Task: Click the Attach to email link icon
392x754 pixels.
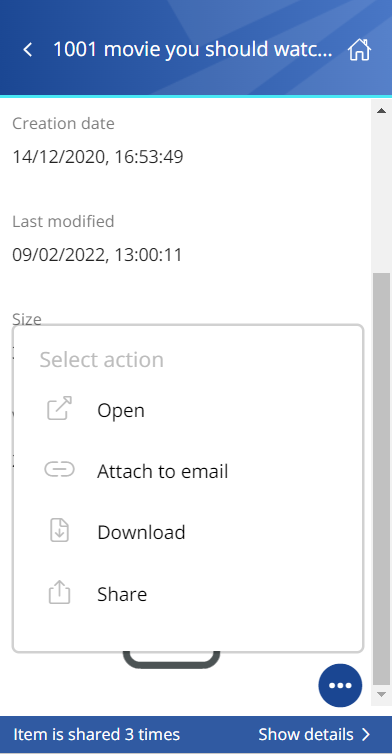Action: coord(60,469)
